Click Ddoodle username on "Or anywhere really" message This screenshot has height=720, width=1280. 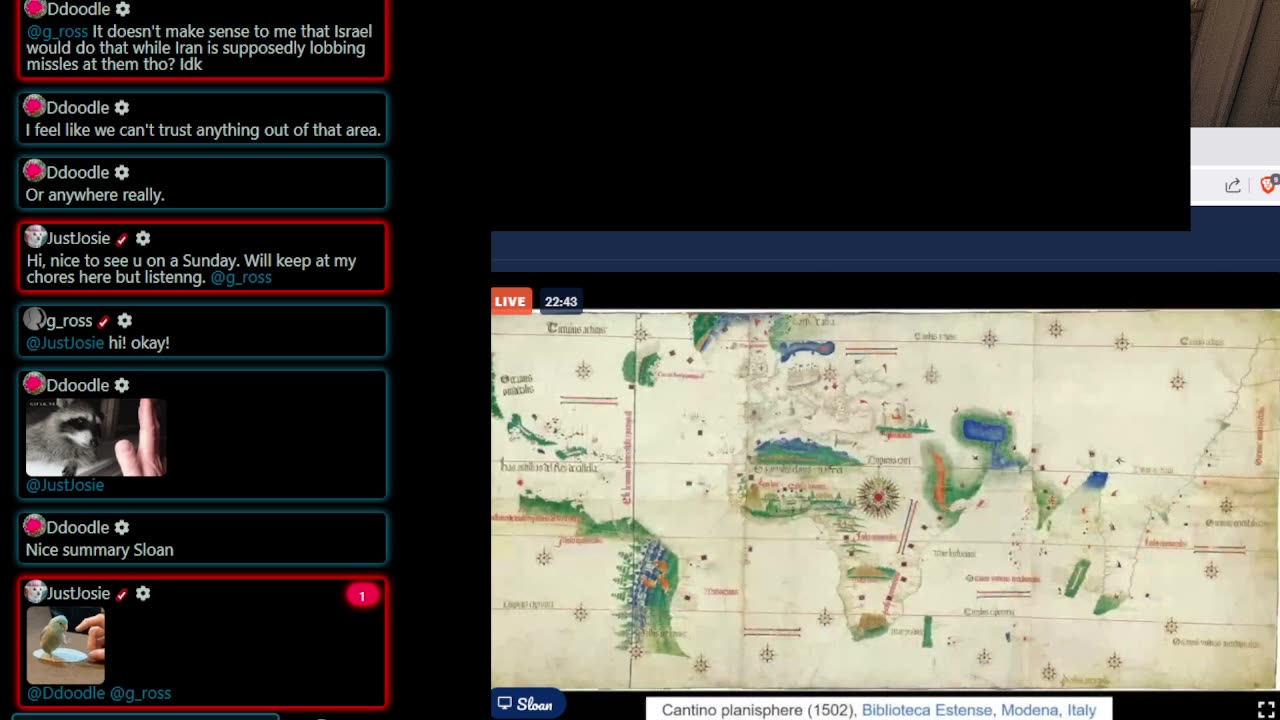[x=78, y=173]
